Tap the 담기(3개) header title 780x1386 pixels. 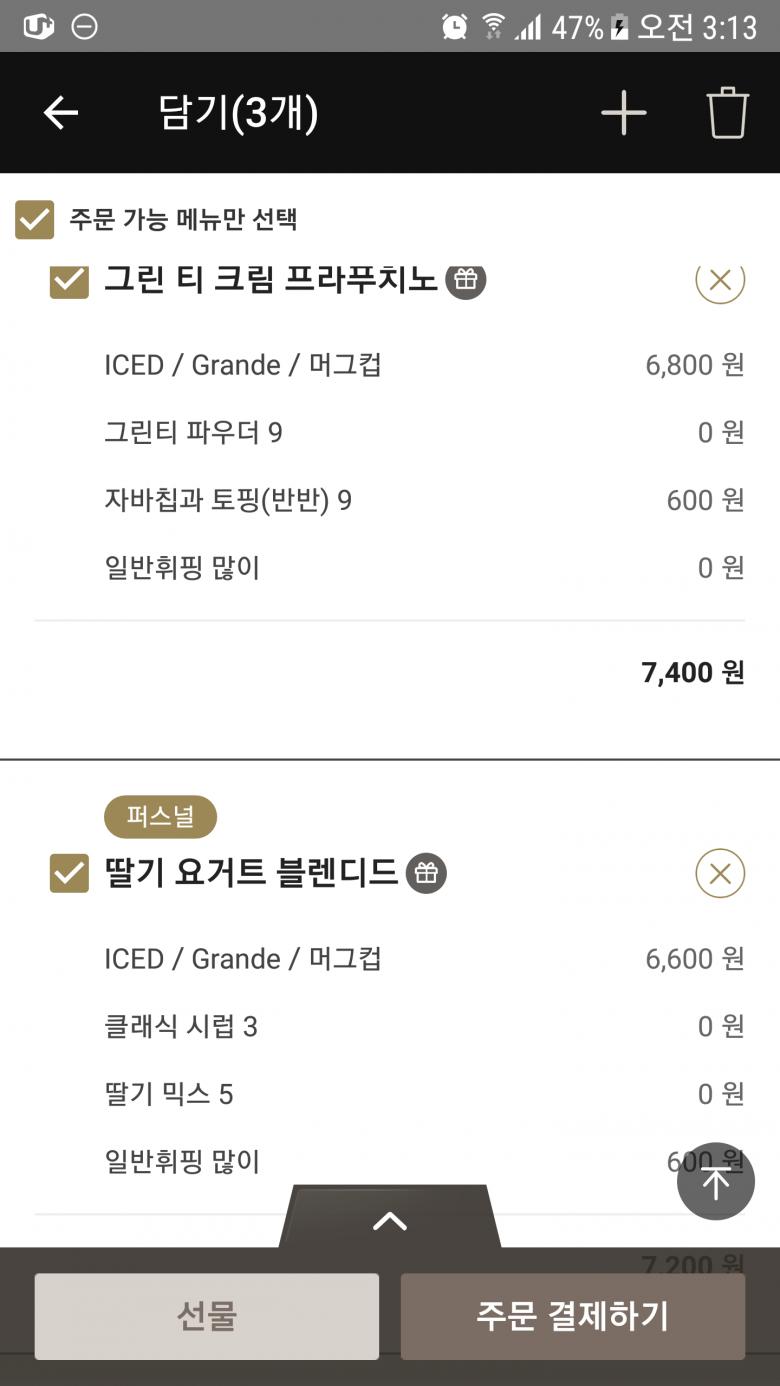click(x=238, y=113)
